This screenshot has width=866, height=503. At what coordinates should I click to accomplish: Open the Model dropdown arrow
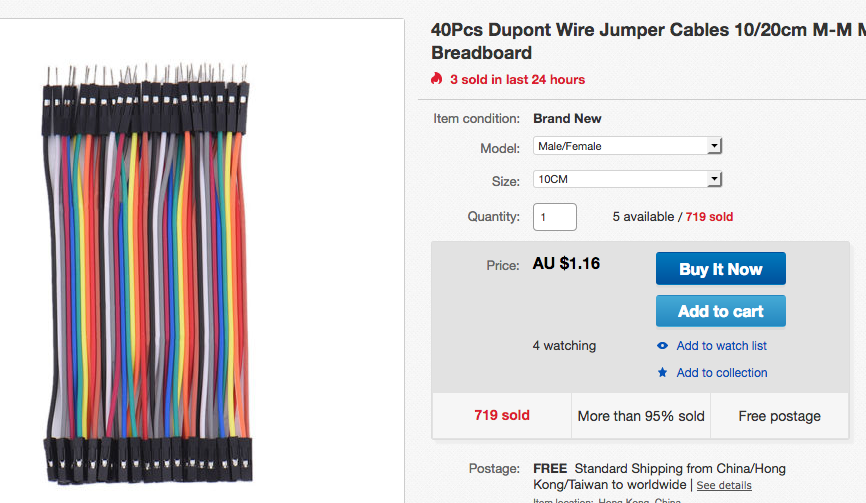pos(714,146)
